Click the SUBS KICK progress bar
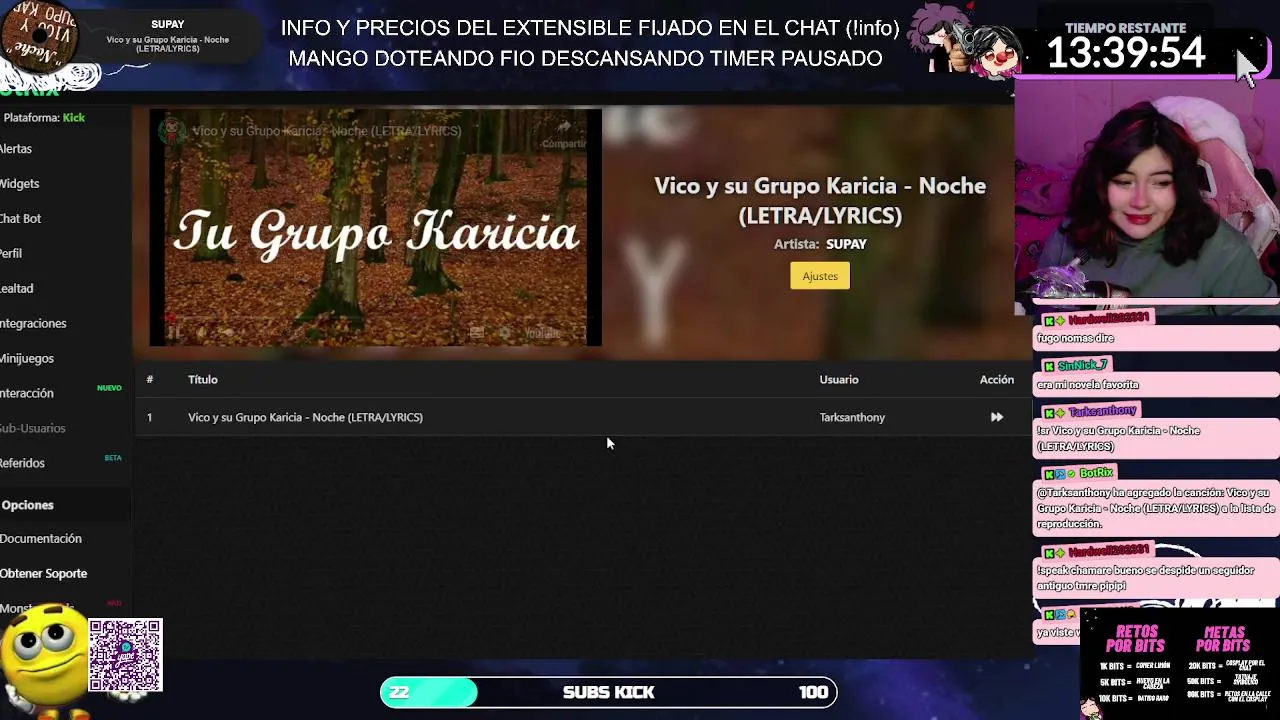1280x720 pixels. [608, 692]
